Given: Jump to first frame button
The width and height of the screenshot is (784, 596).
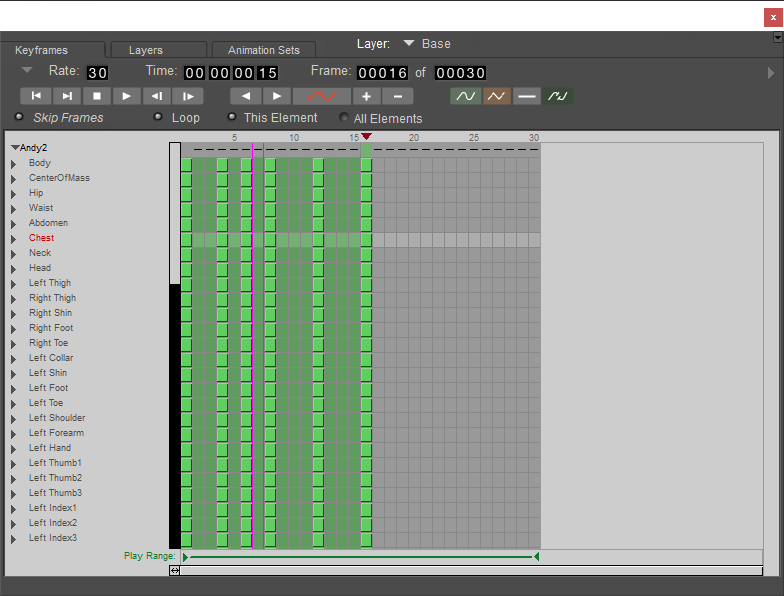Looking at the screenshot, I should (x=36, y=96).
